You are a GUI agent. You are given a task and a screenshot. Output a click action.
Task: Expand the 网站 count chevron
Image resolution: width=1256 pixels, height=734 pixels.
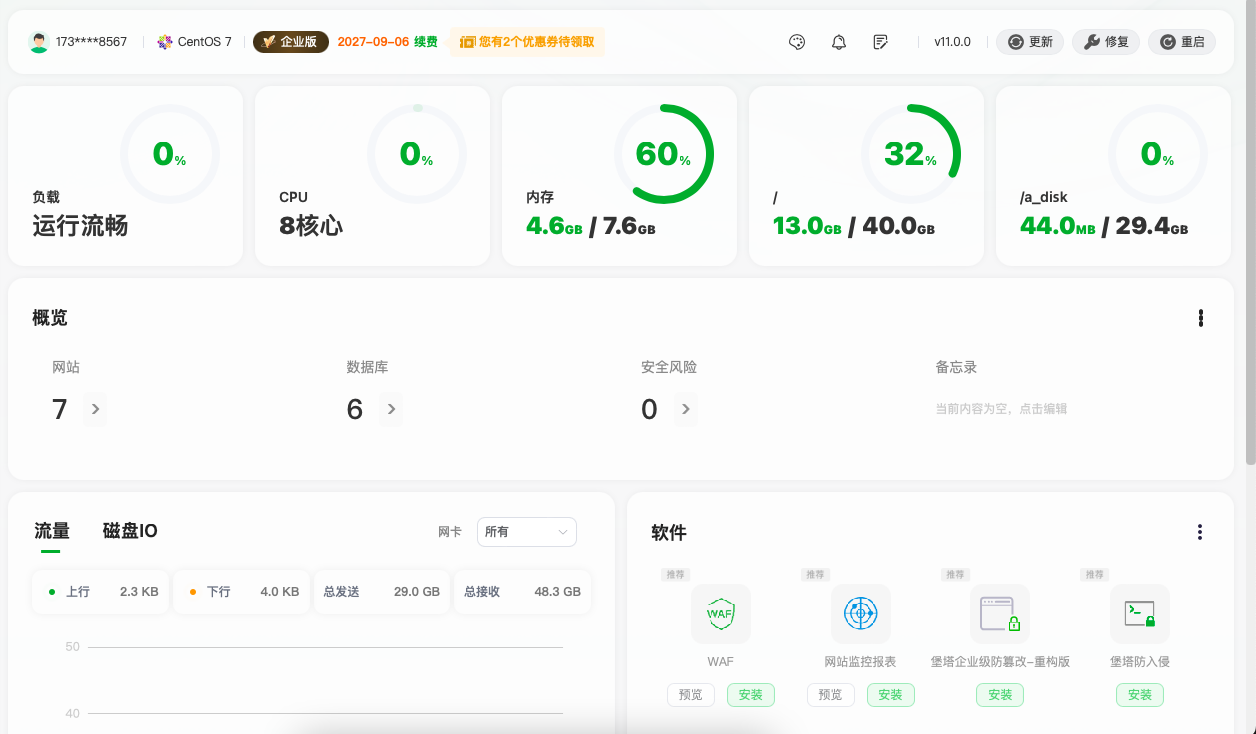pos(95,409)
